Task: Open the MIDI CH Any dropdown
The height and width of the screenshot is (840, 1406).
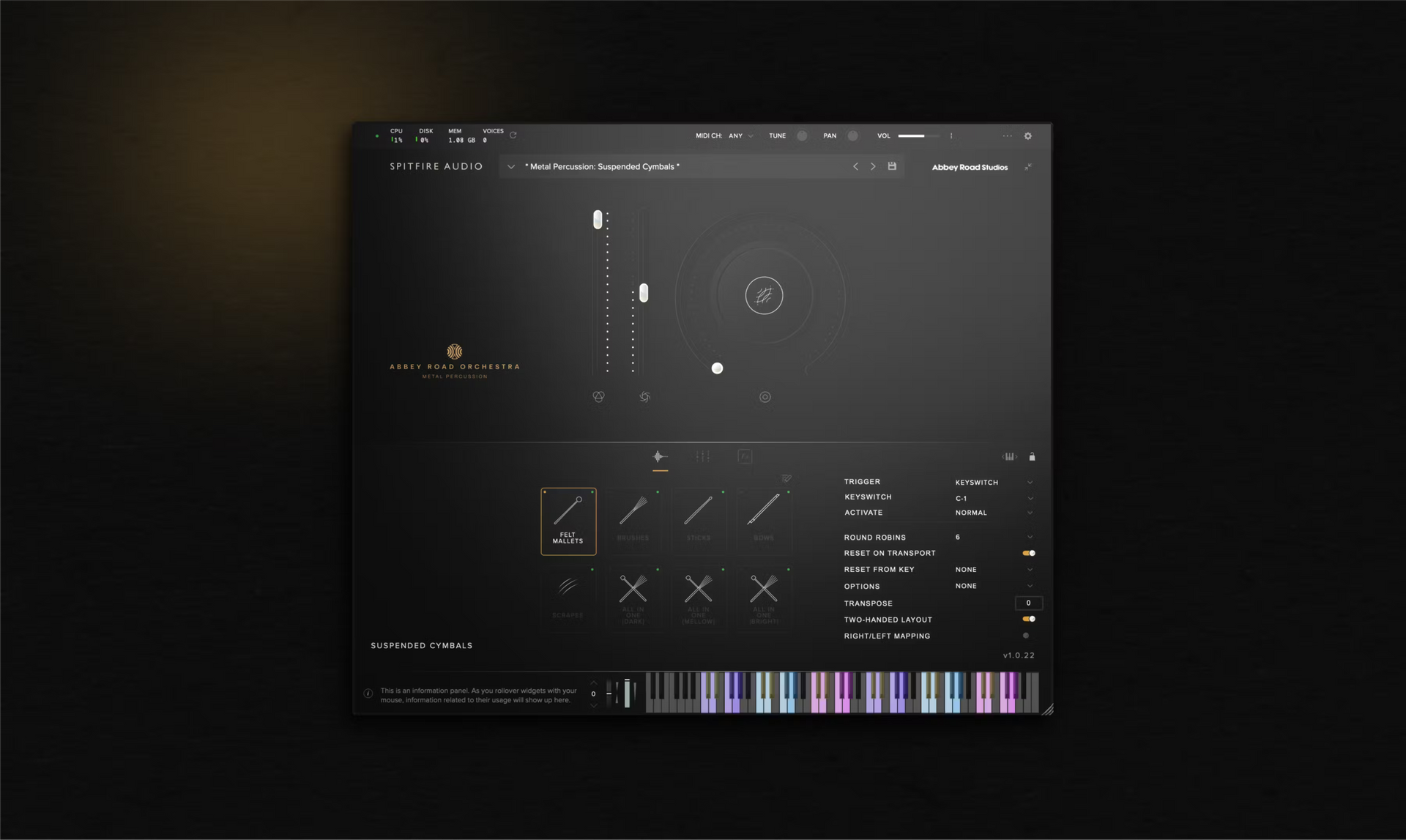Action: [740, 135]
